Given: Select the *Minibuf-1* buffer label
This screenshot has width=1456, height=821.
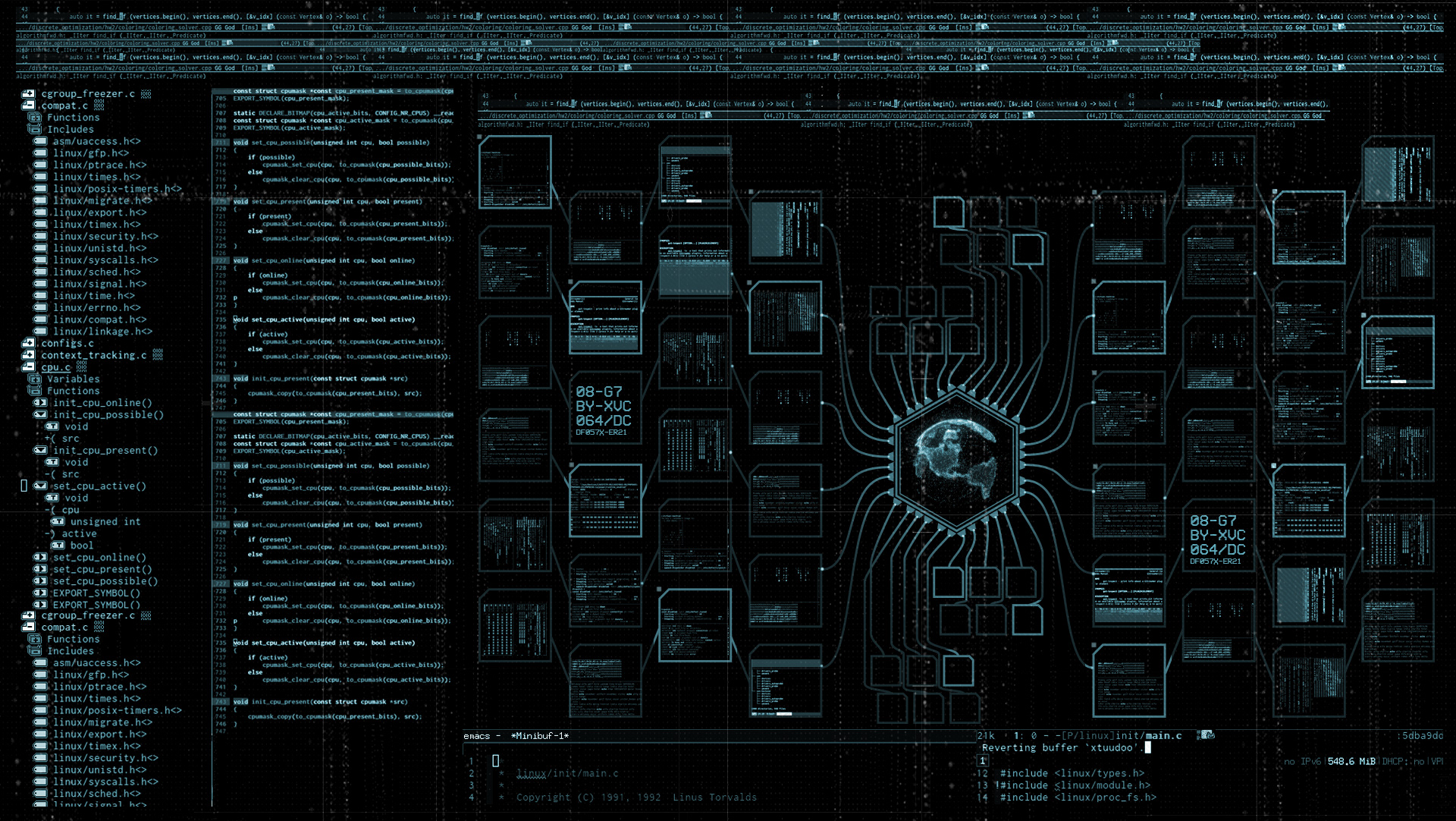Looking at the screenshot, I should tap(539, 736).
